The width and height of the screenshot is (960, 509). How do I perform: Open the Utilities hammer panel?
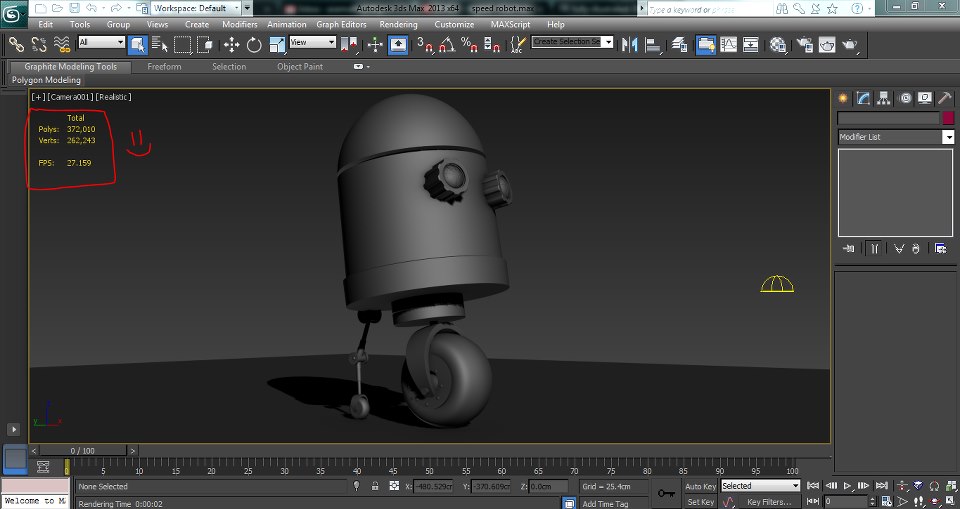coord(946,98)
